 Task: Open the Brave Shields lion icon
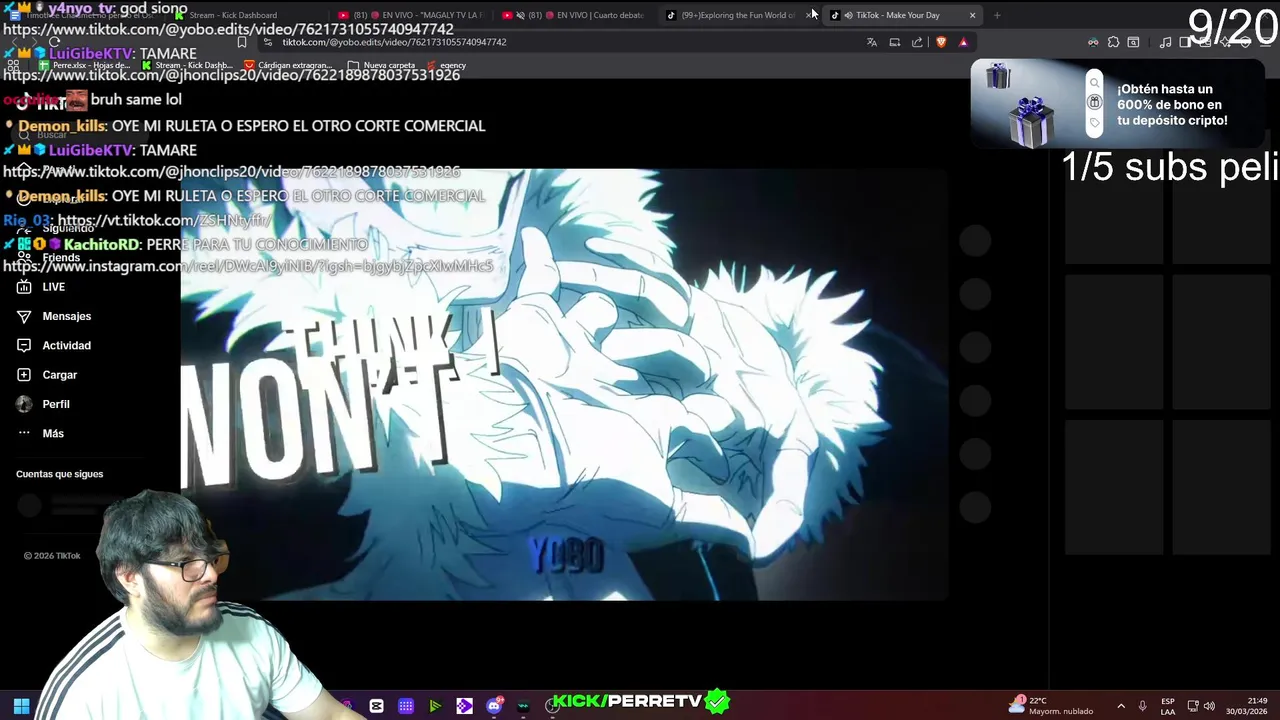(x=941, y=42)
